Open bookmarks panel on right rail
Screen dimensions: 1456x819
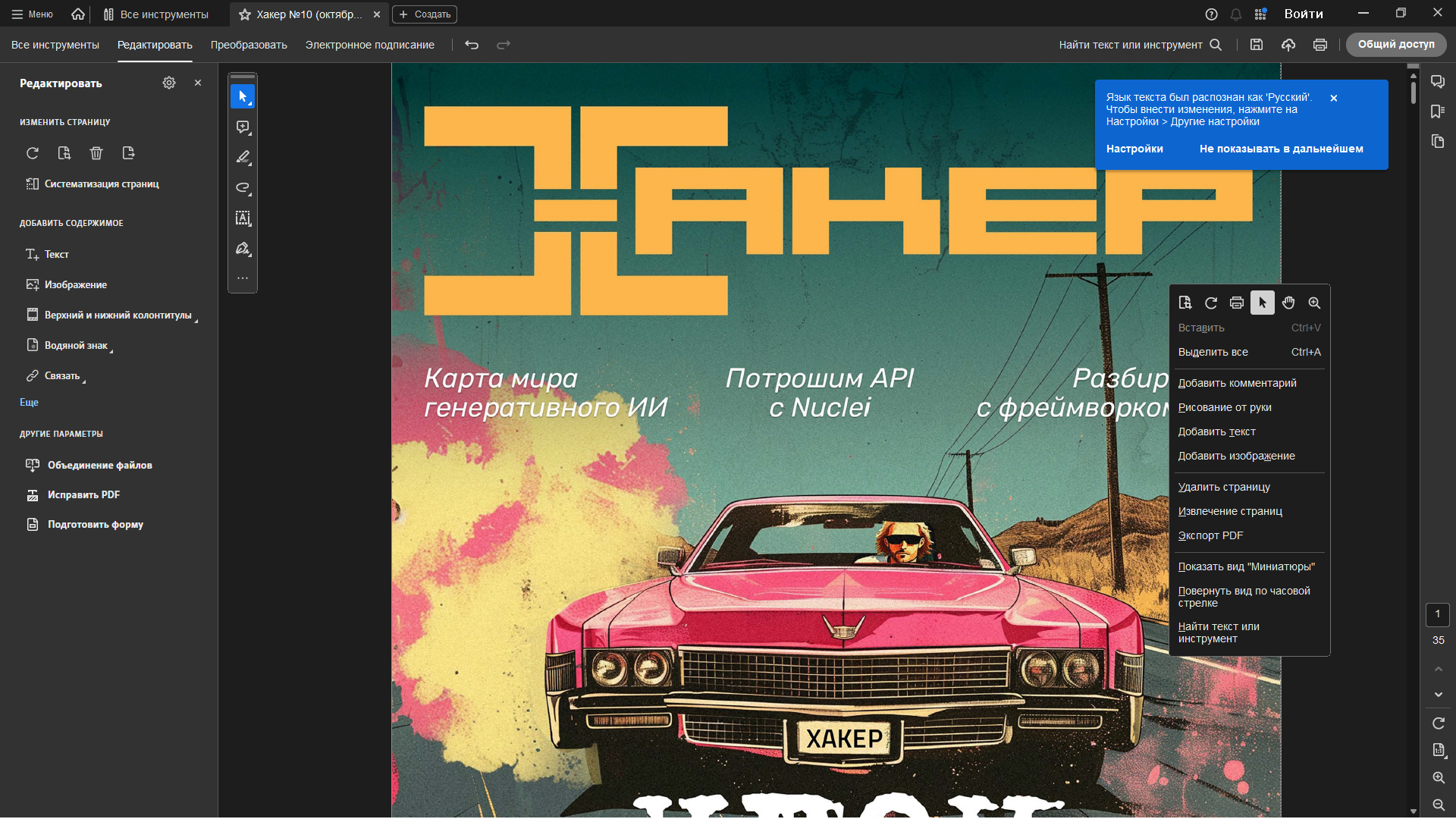pyautogui.click(x=1438, y=111)
